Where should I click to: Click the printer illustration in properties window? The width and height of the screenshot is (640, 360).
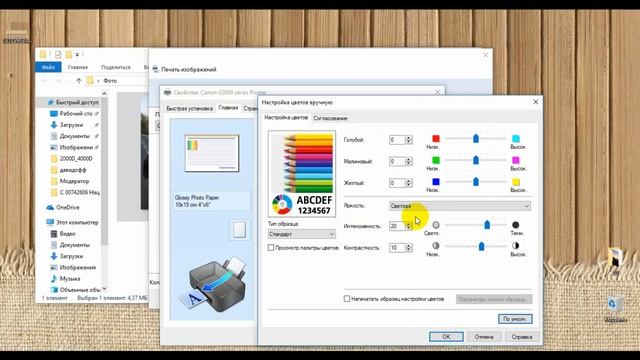point(213,285)
